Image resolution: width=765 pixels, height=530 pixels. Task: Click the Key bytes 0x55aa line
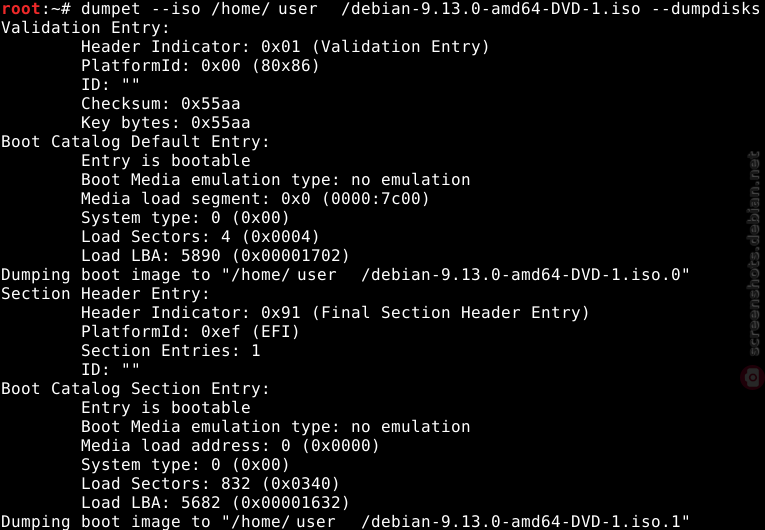165,122
